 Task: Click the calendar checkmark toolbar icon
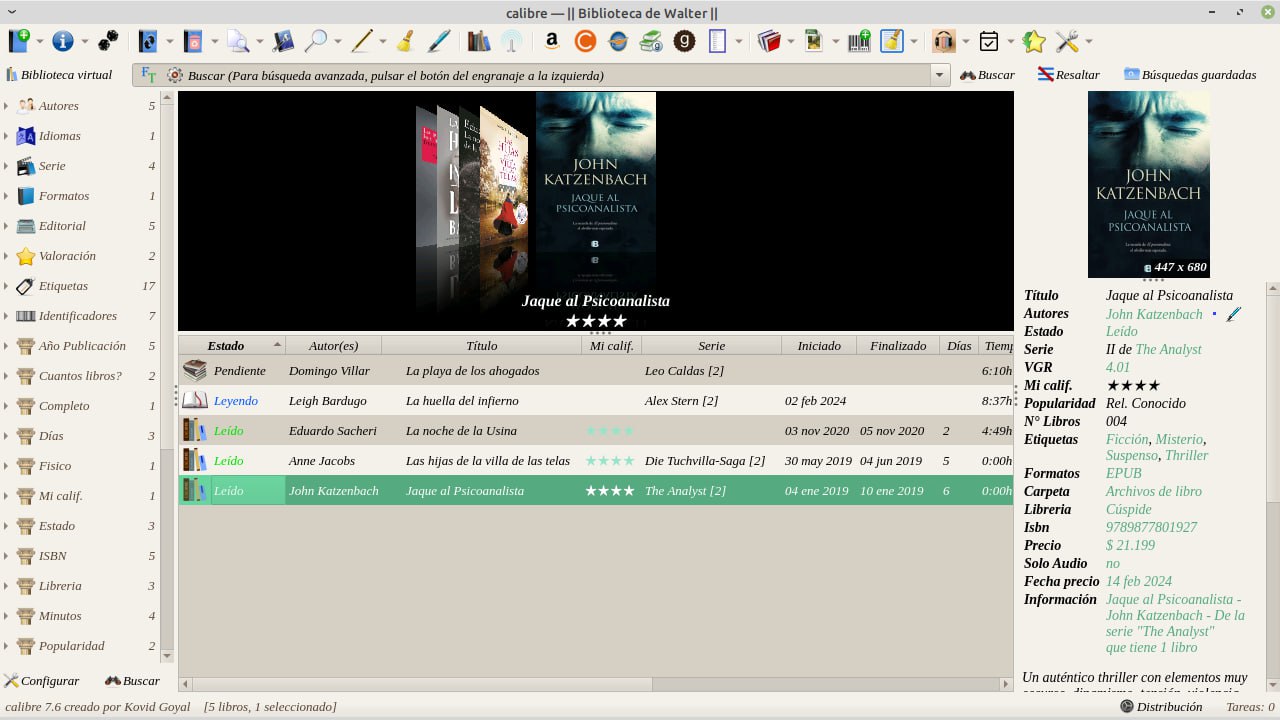point(989,41)
